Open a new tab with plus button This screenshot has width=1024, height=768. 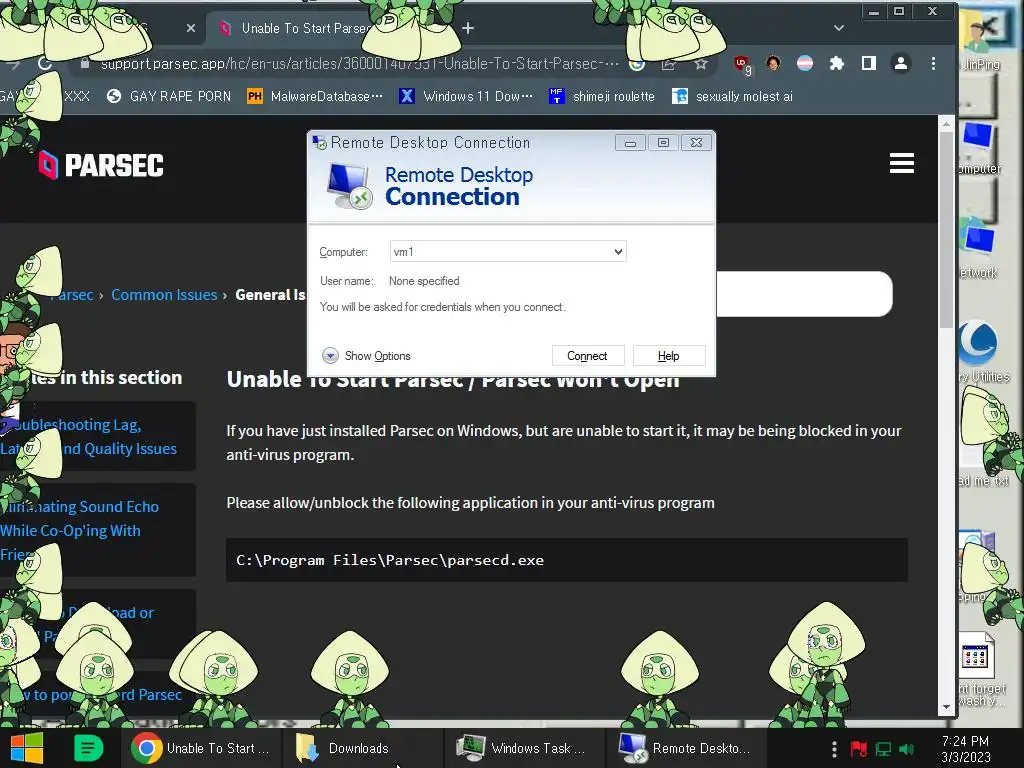468,28
